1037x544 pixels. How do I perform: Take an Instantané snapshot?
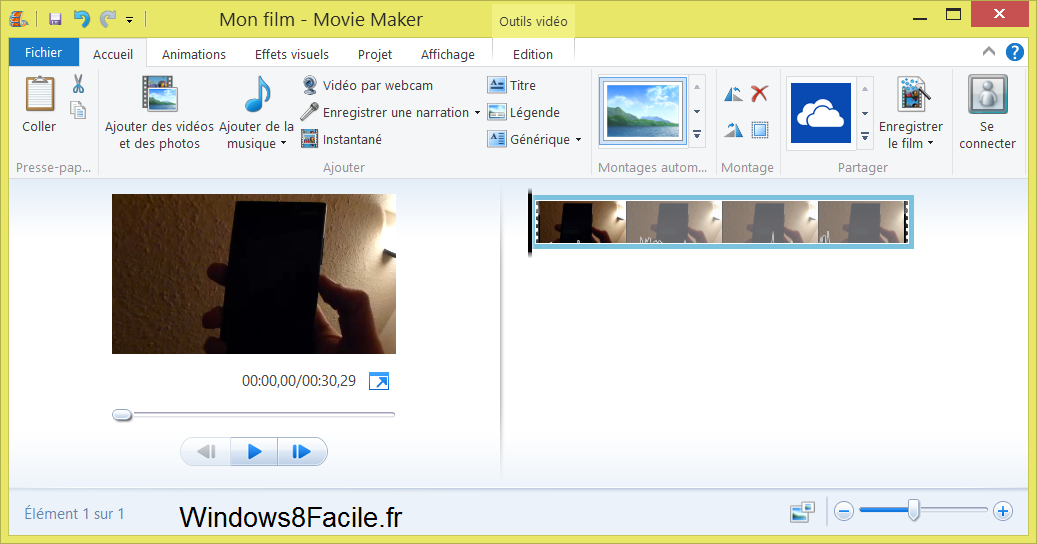(x=341, y=139)
